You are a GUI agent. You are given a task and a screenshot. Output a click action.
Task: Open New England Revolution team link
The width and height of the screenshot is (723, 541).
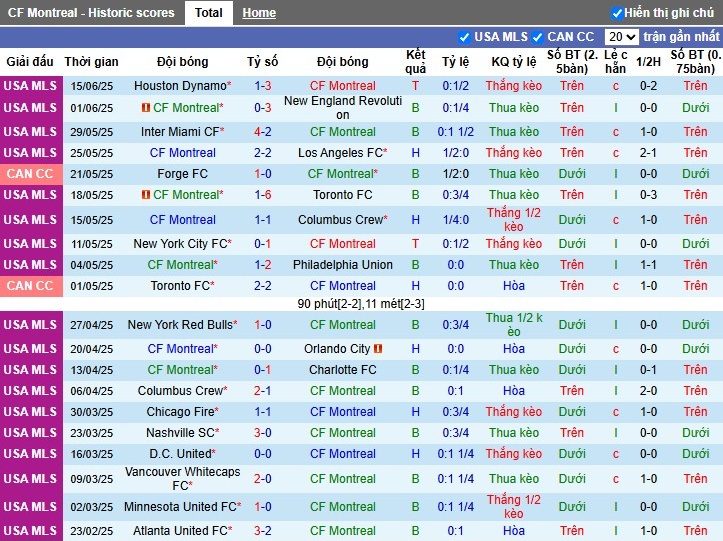point(343,108)
